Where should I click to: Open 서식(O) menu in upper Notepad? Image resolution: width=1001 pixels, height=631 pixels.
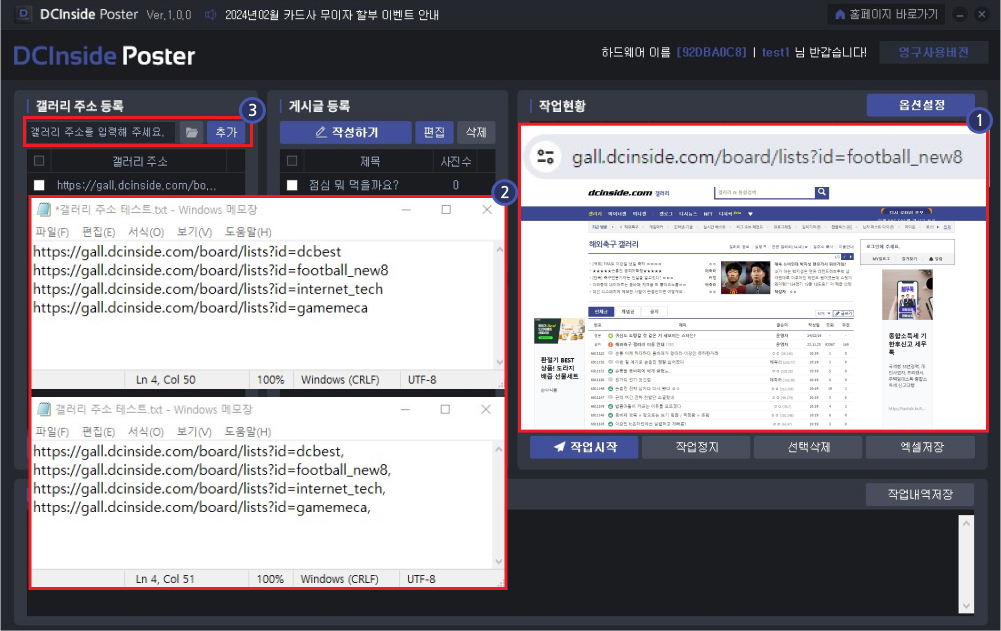pyautogui.click(x=146, y=232)
